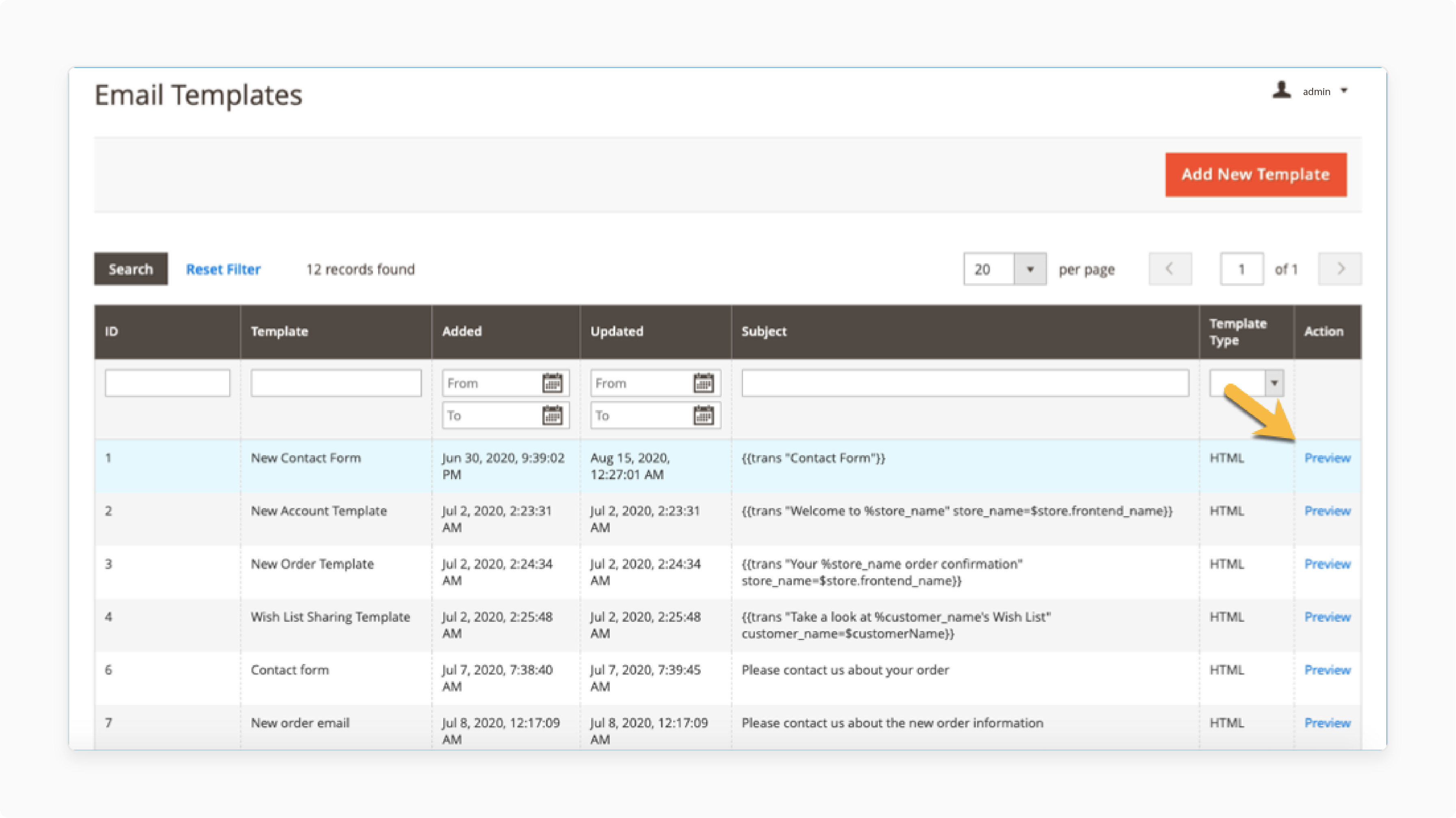Focus the Template name filter input
1456x818 pixels.
tap(336, 383)
